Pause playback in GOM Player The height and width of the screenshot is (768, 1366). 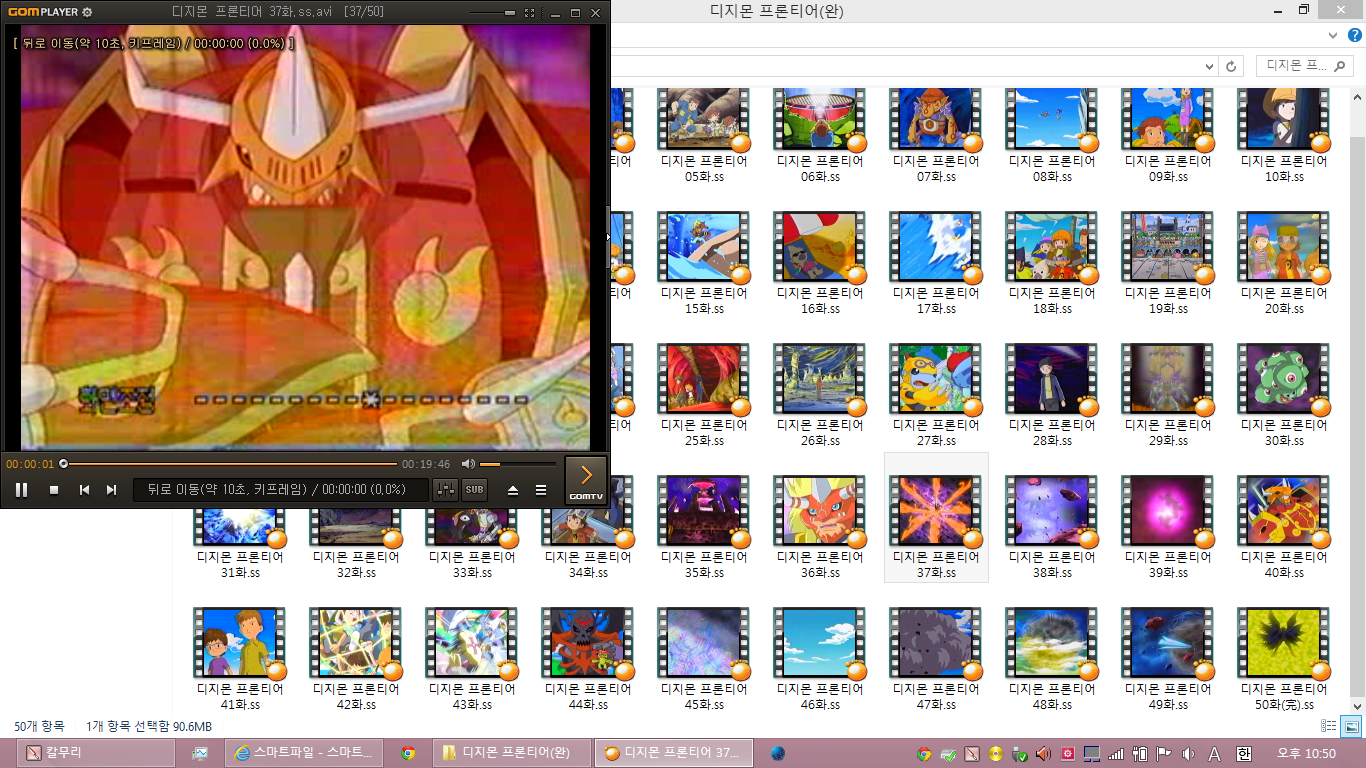coord(21,490)
